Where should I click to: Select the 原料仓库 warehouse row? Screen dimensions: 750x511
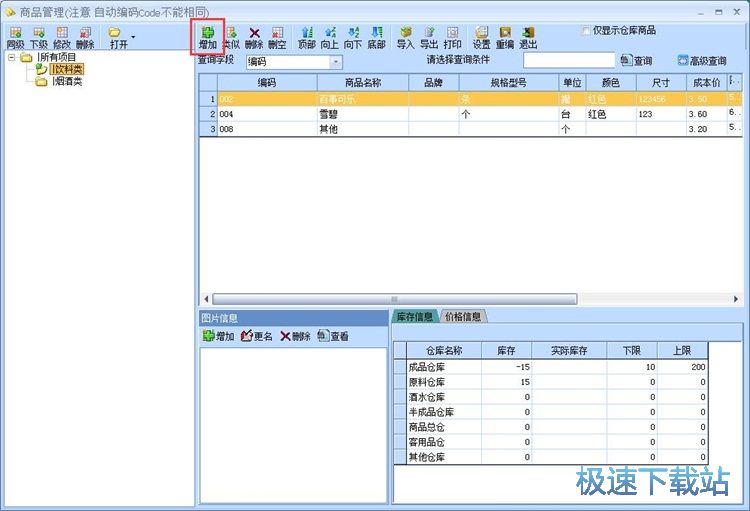click(x=551, y=382)
